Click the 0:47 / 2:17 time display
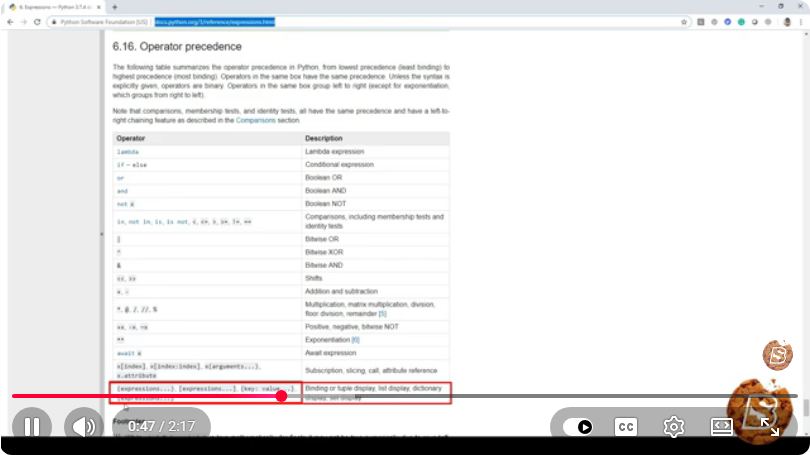 [x=162, y=427]
